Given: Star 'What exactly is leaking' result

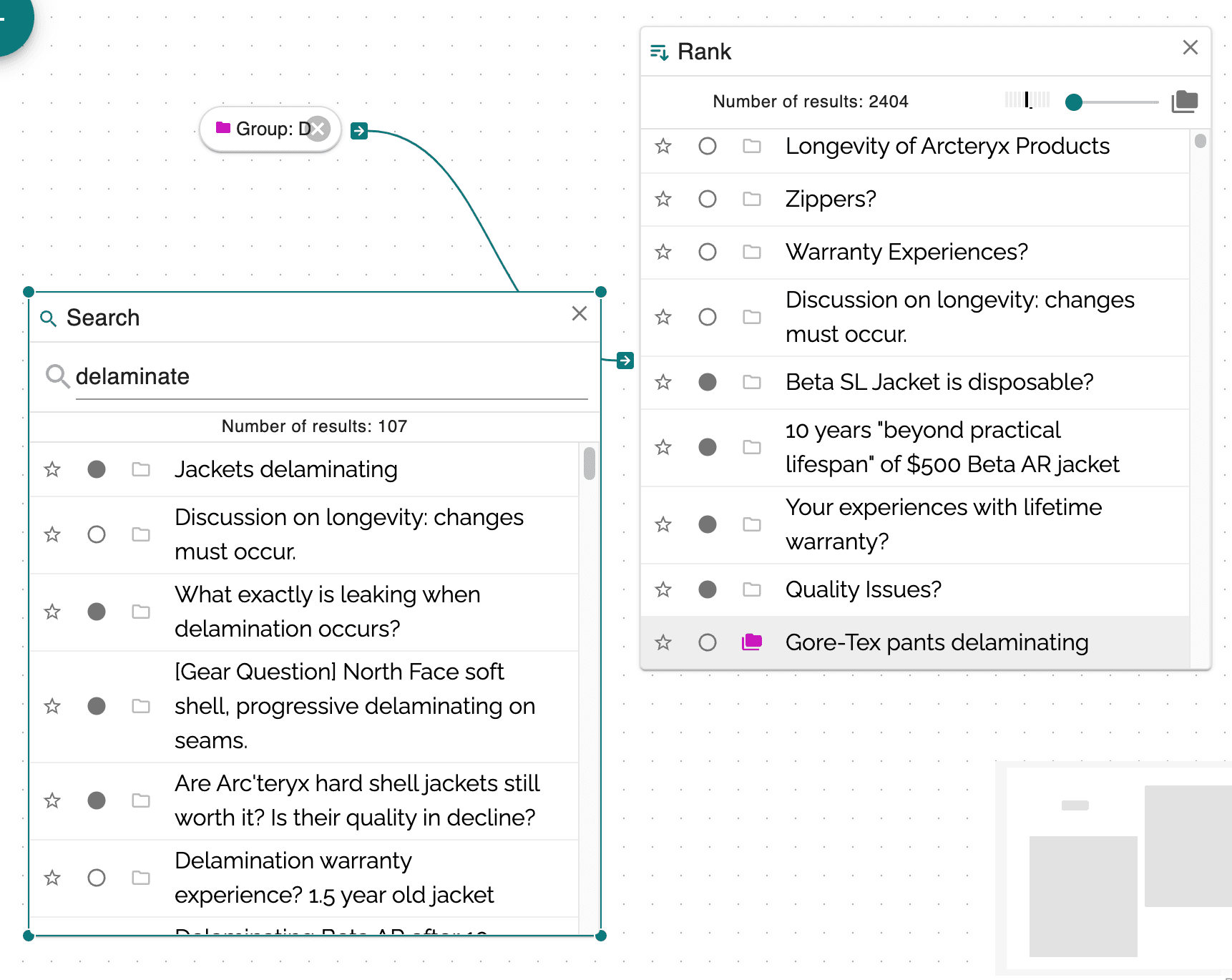Looking at the screenshot, I should coord(52,612).
